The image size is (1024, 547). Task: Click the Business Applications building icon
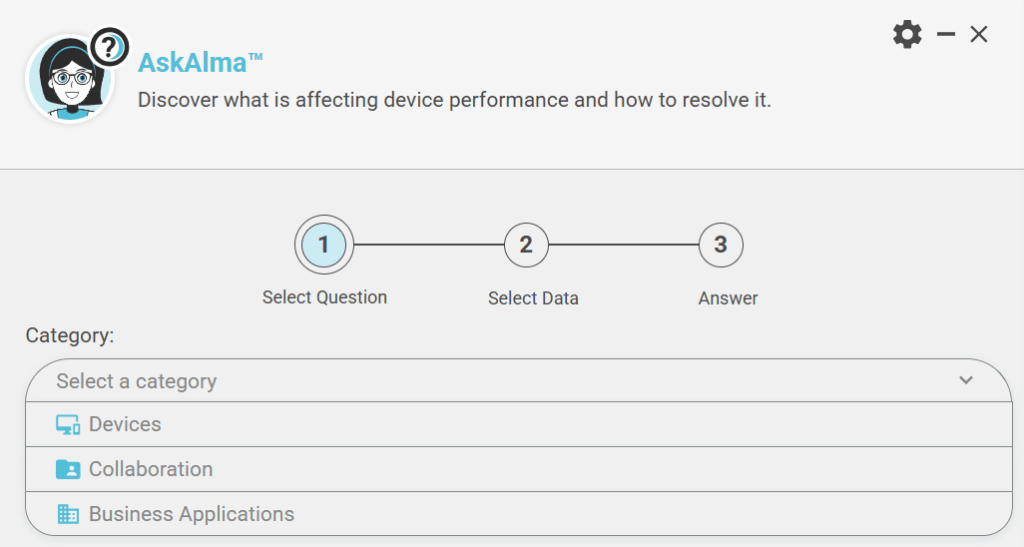68,514
